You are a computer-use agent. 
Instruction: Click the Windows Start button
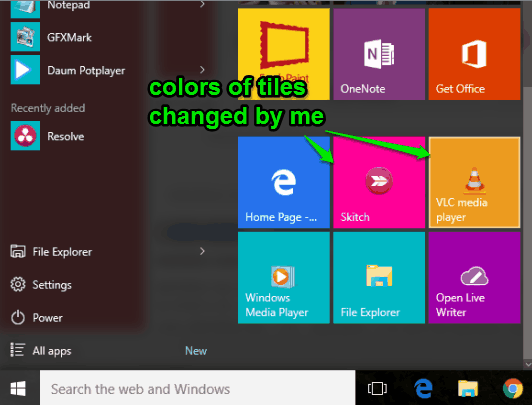[18, 388]
